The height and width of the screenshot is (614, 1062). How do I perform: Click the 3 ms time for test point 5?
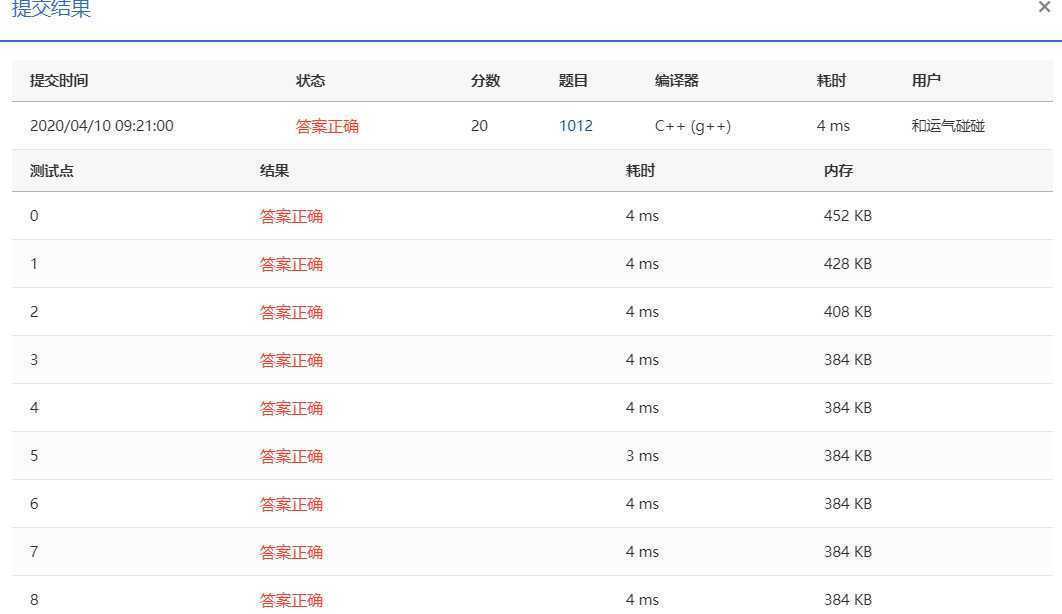642,456
